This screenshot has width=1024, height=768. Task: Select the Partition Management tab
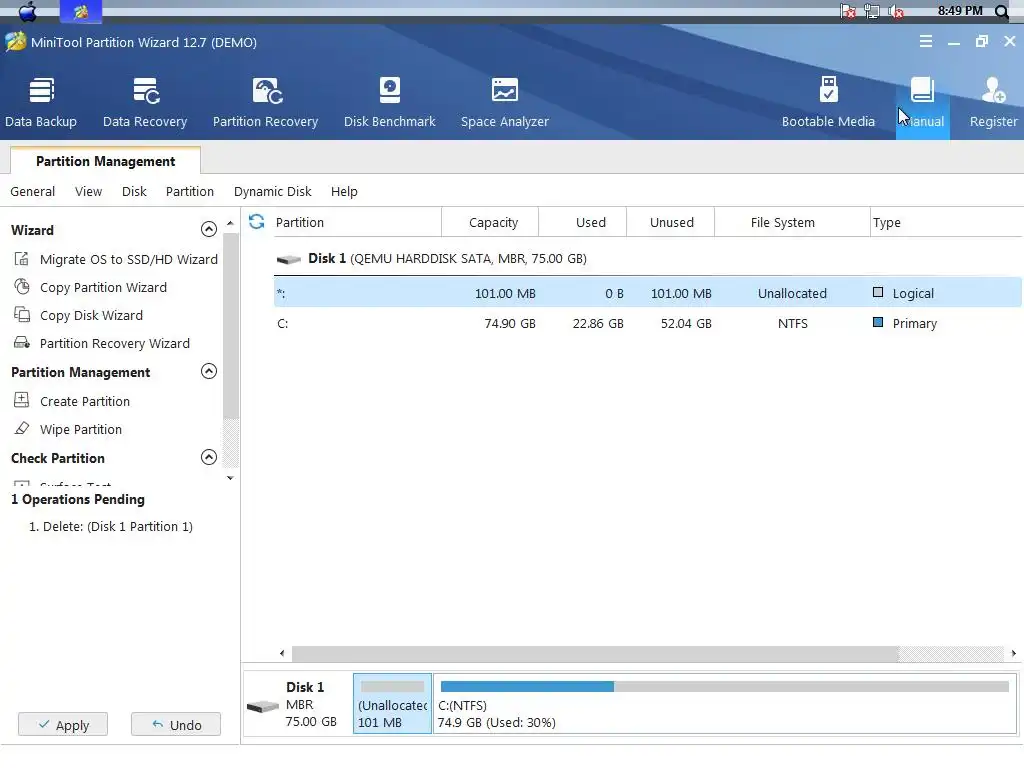105,161
